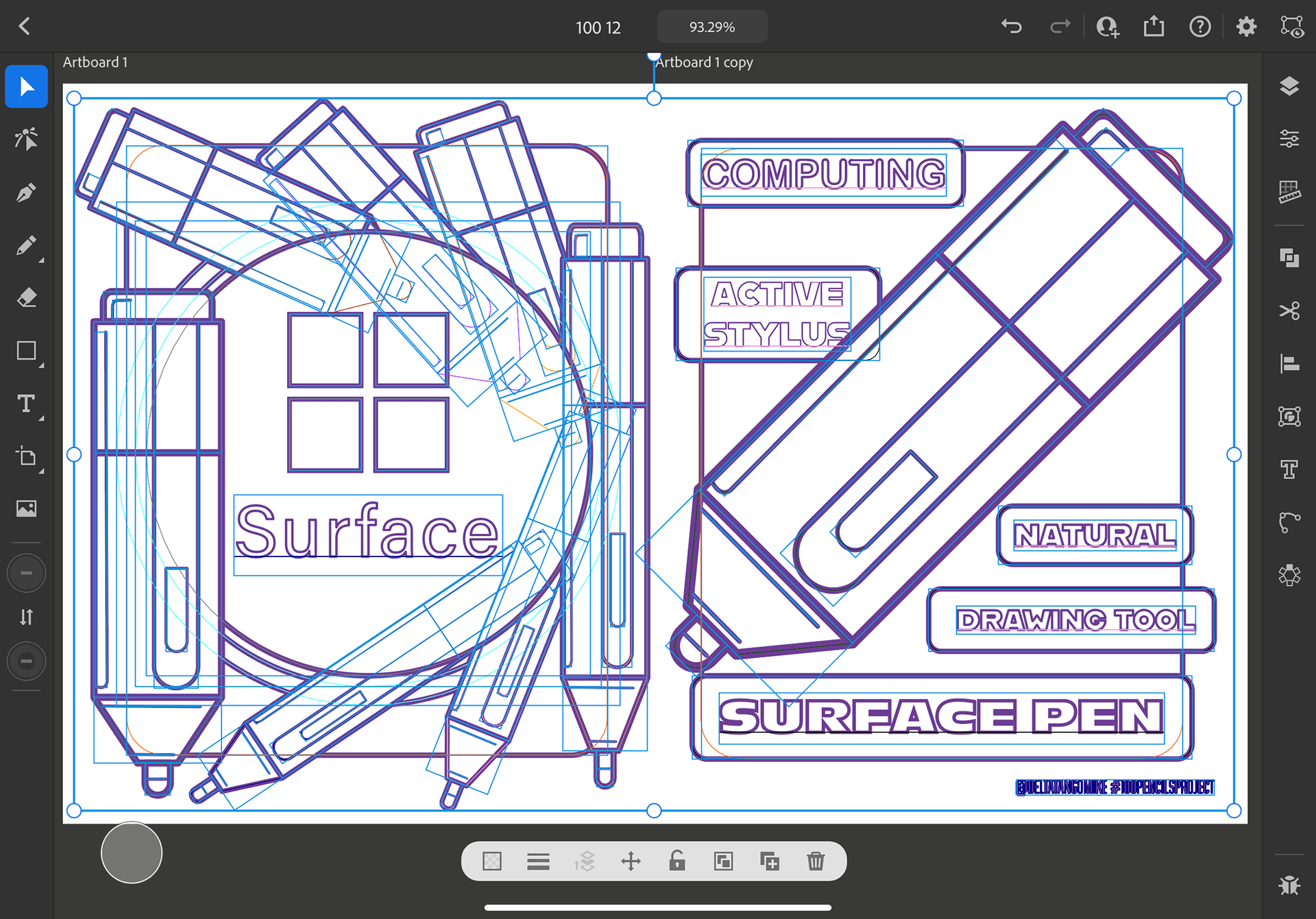This screenshot has width=1316, height=919.
Task: Click the move icon in bottom bar
Action: coord(631,861)
